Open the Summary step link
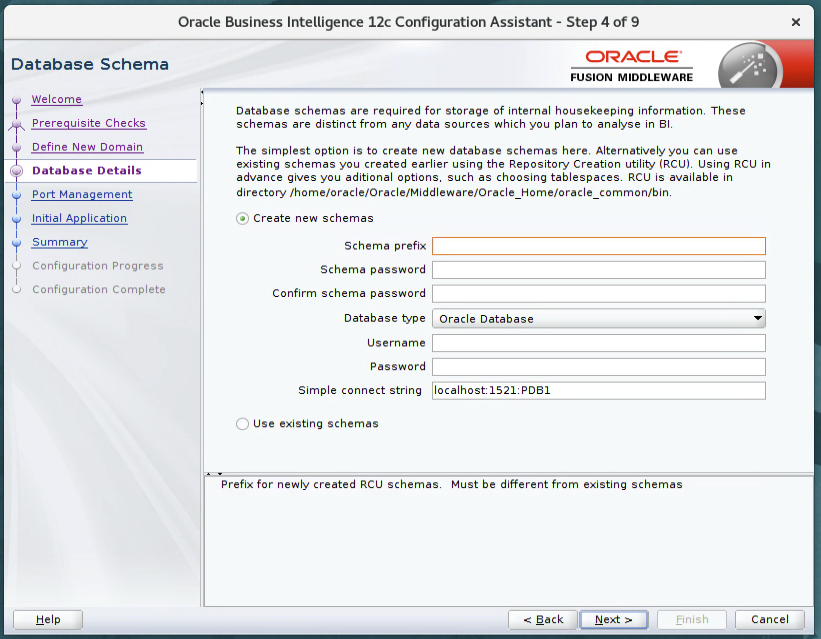The image size is (821, 639). point(60,242)
